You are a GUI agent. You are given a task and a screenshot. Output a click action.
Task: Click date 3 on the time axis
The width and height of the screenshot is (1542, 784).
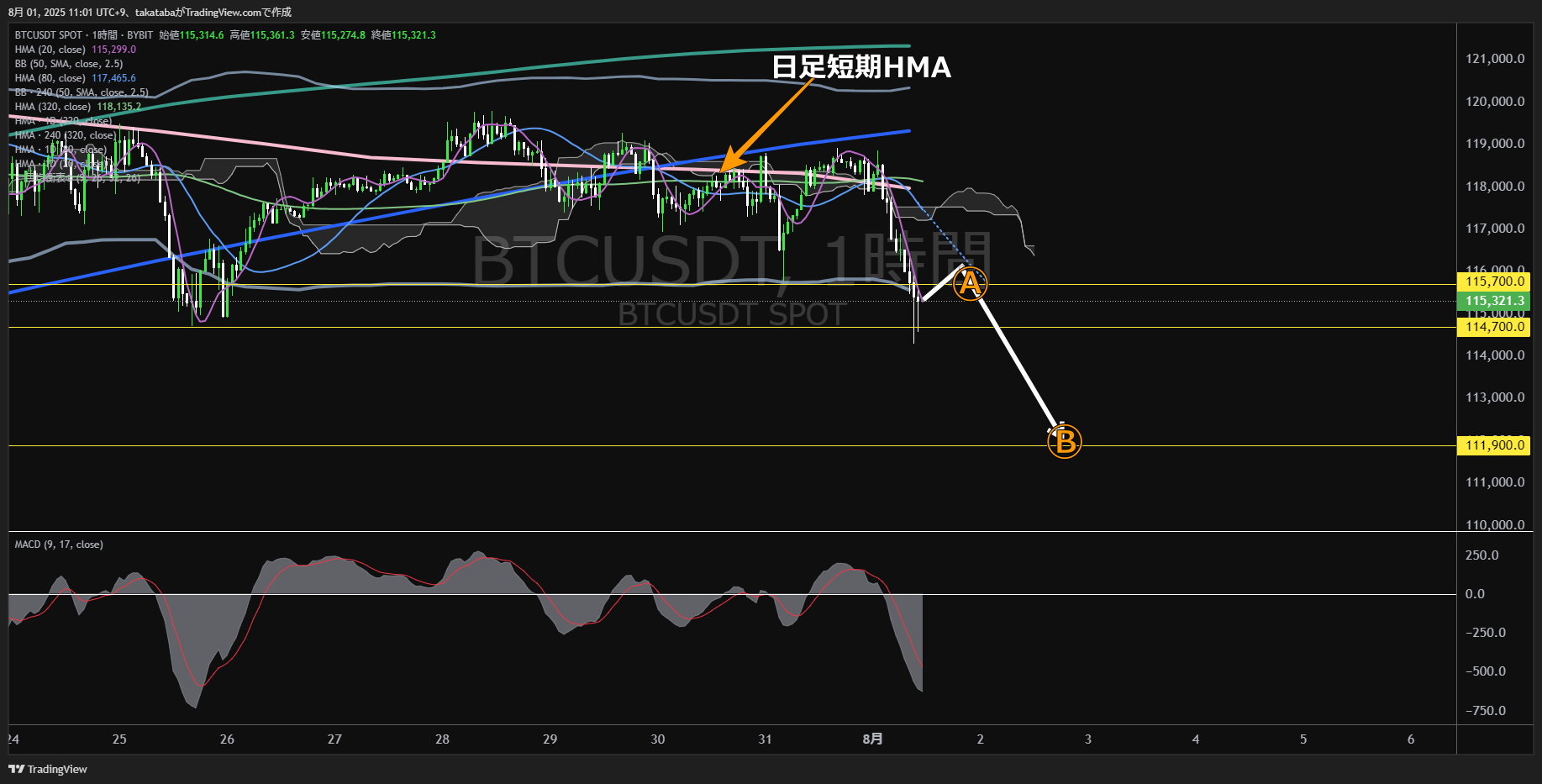[x=1087, y=739]
